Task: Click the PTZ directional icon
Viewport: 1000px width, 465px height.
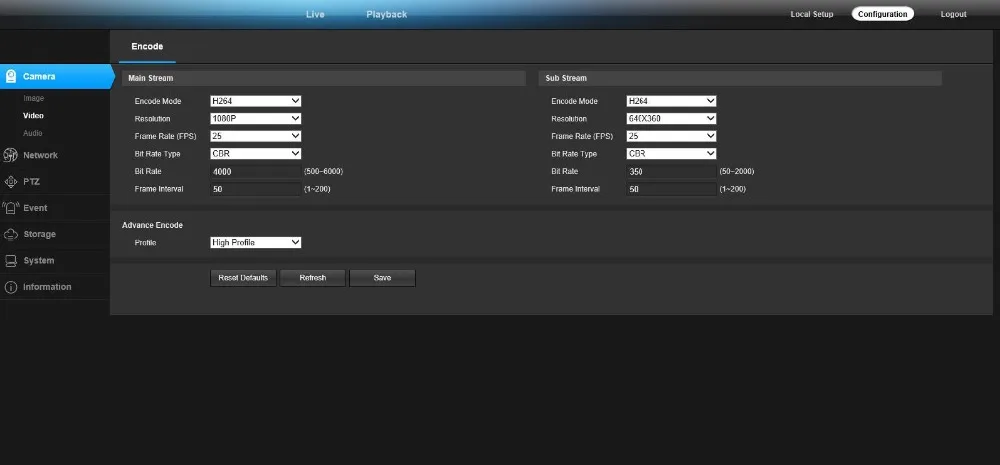Action: [x=10, y=182]
